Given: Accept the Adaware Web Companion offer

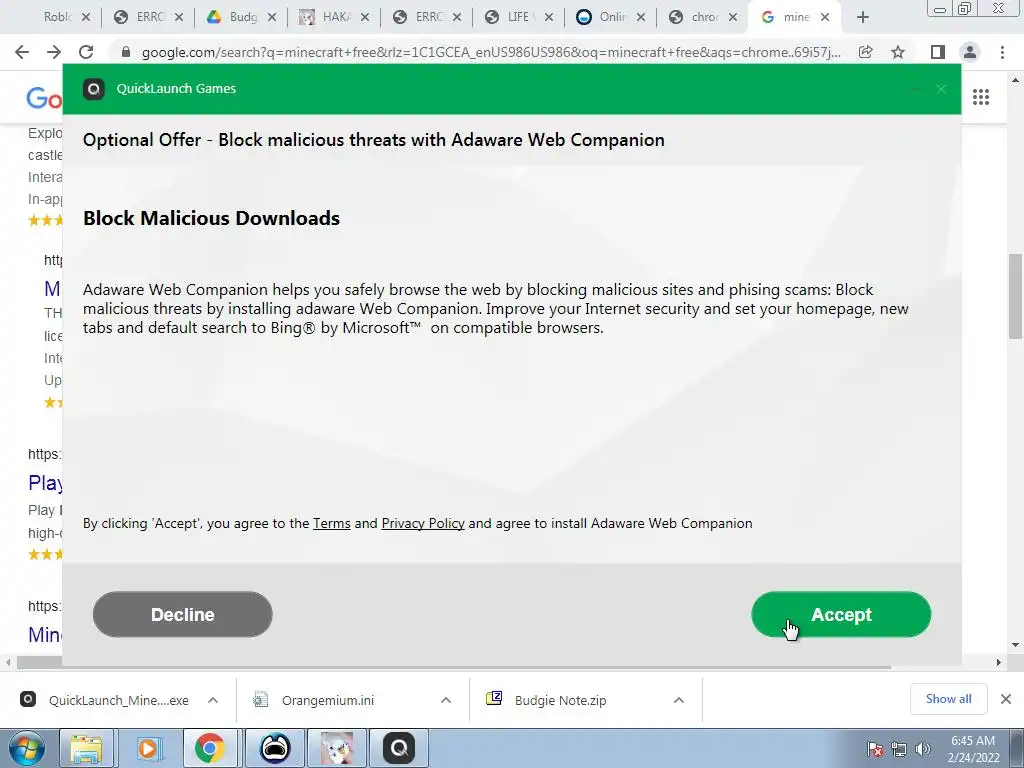Looking at the screenshot, I should [841, 615].
